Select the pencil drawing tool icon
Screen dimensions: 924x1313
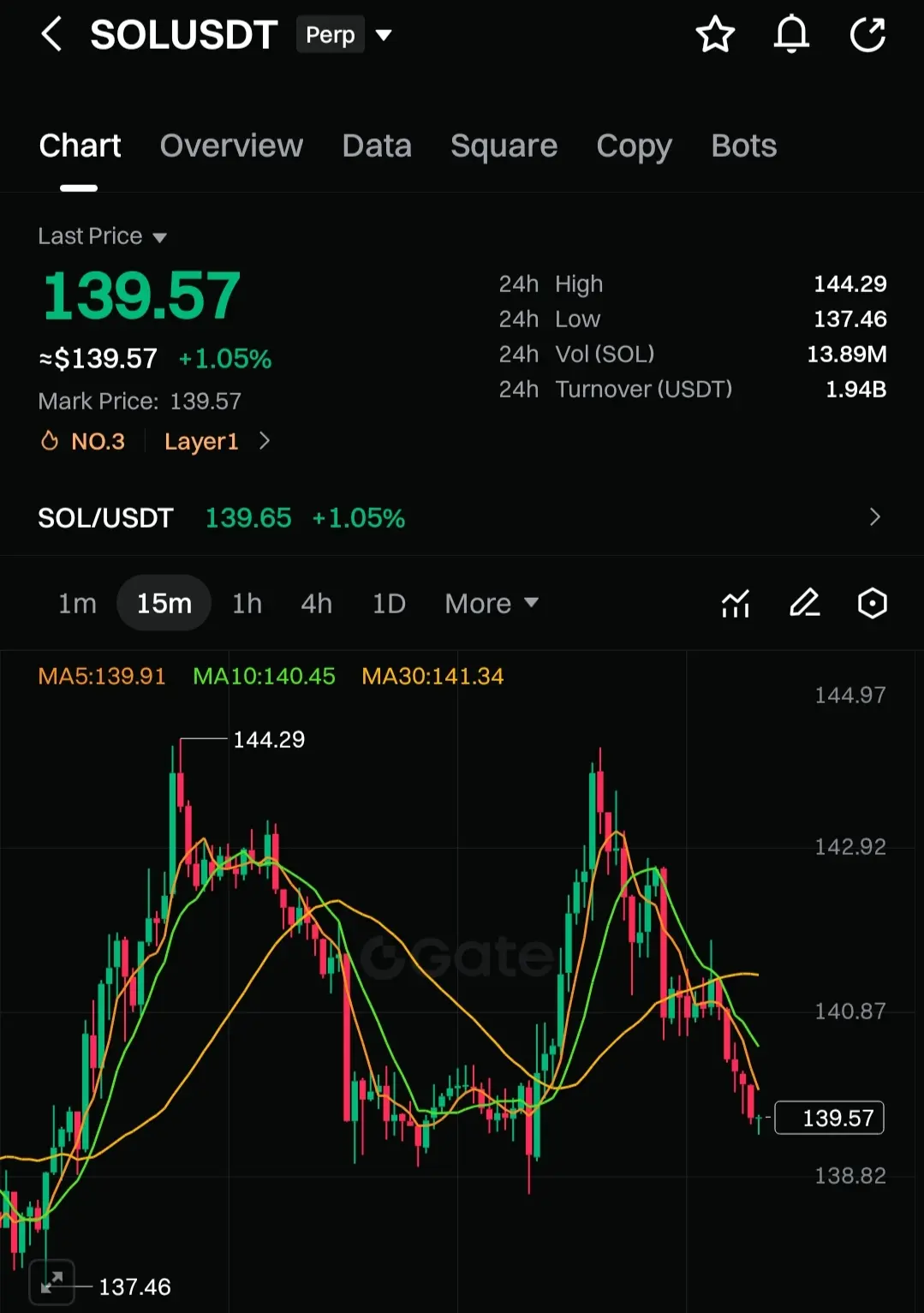point(804,604)
